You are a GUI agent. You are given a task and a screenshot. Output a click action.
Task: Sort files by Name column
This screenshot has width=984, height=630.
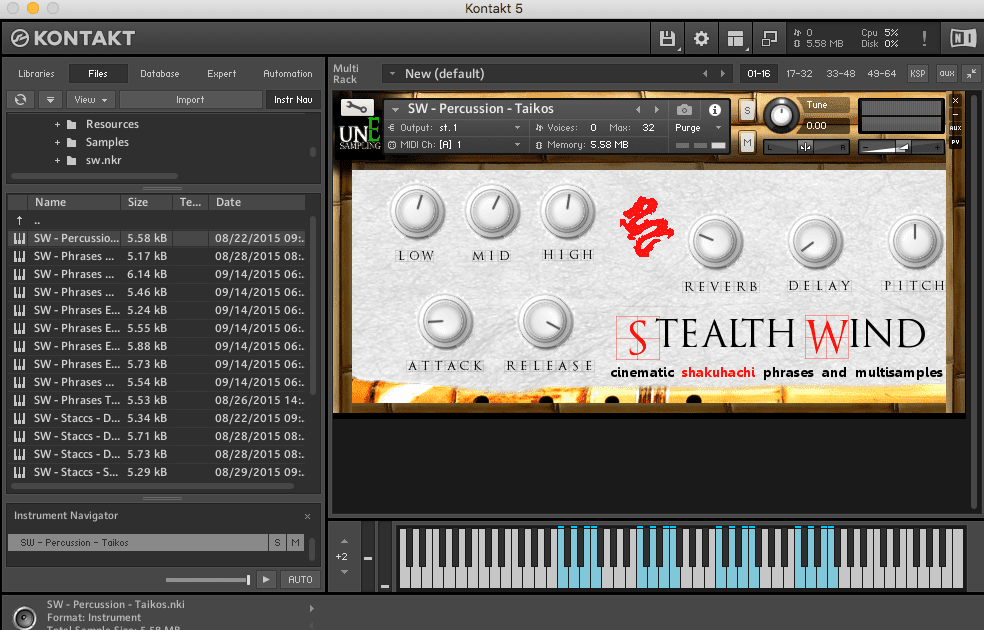(74, 202)
